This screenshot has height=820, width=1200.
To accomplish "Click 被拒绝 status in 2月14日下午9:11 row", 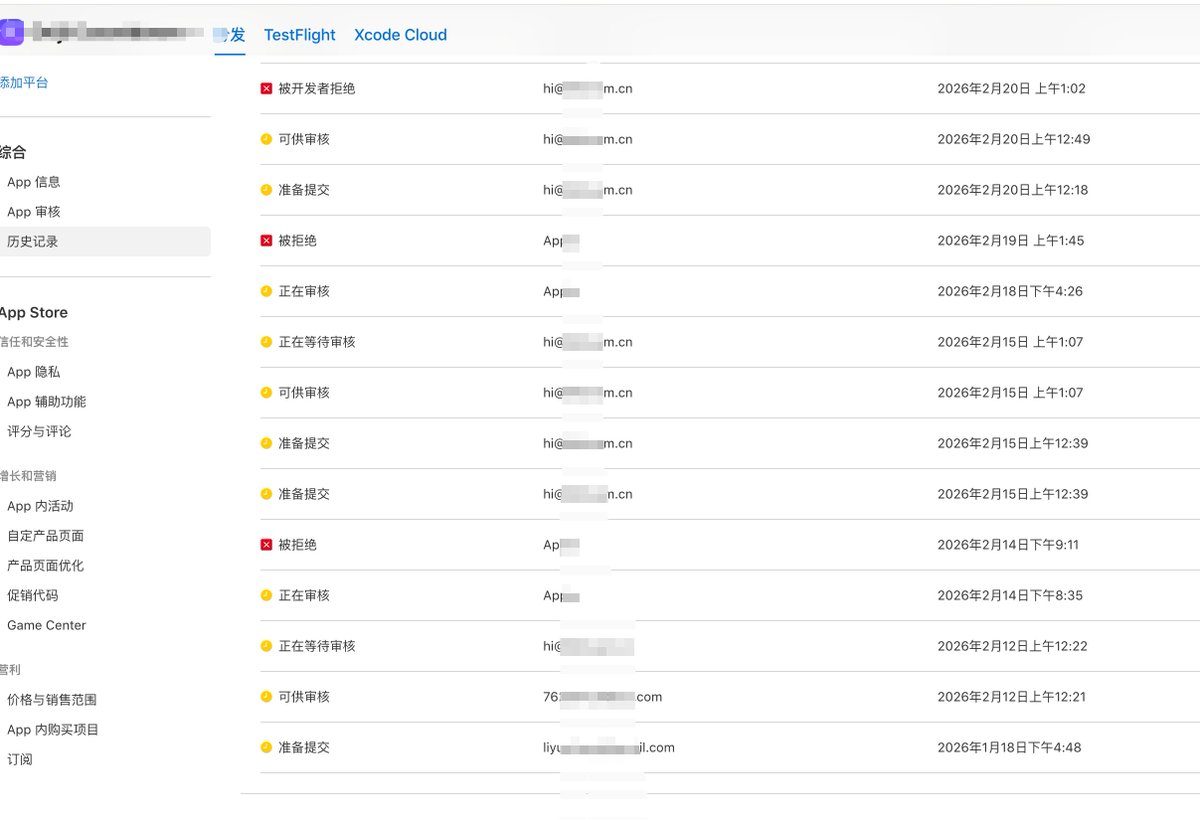I will point(298,545).
